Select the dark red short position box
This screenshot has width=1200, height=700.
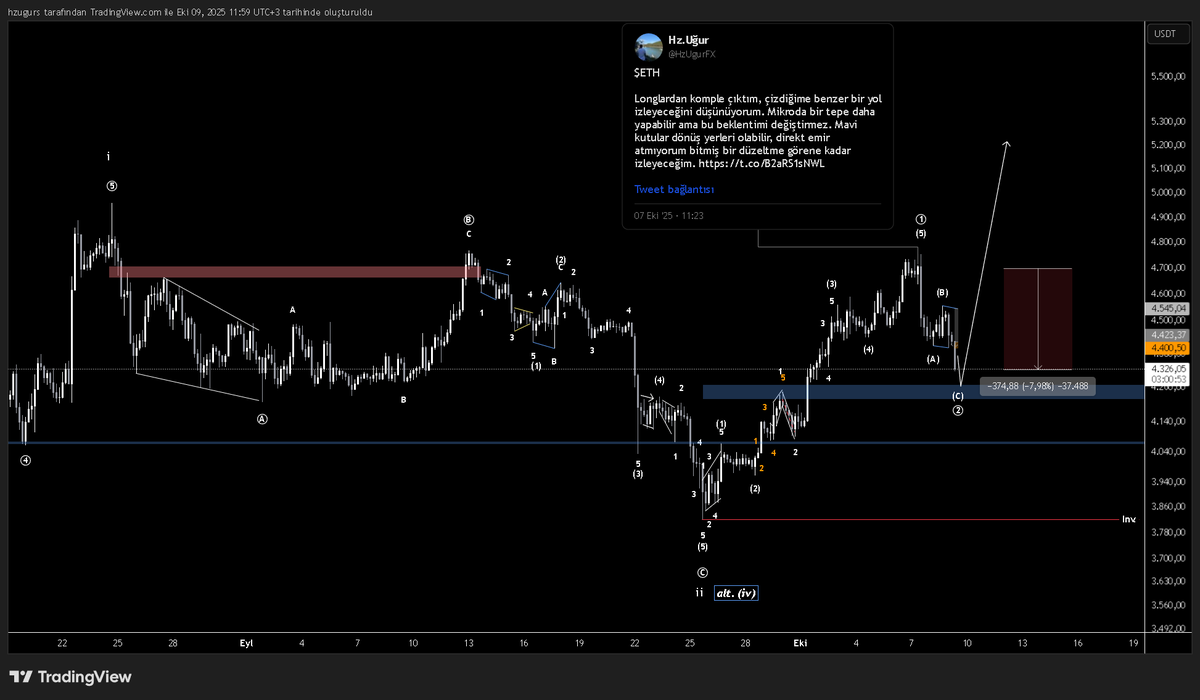[1038, 319]
